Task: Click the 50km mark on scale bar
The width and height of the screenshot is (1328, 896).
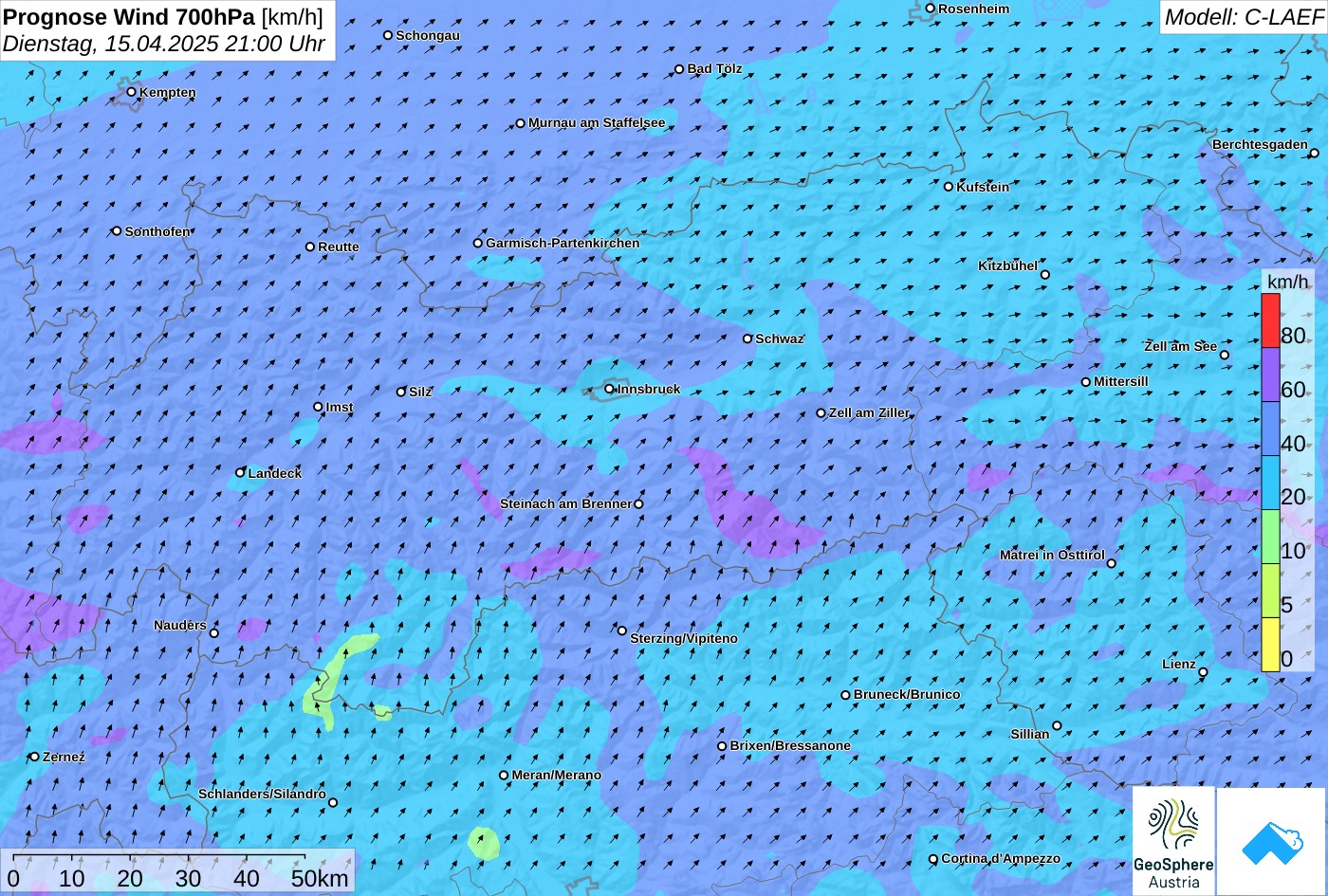Action: coord(320,878)
